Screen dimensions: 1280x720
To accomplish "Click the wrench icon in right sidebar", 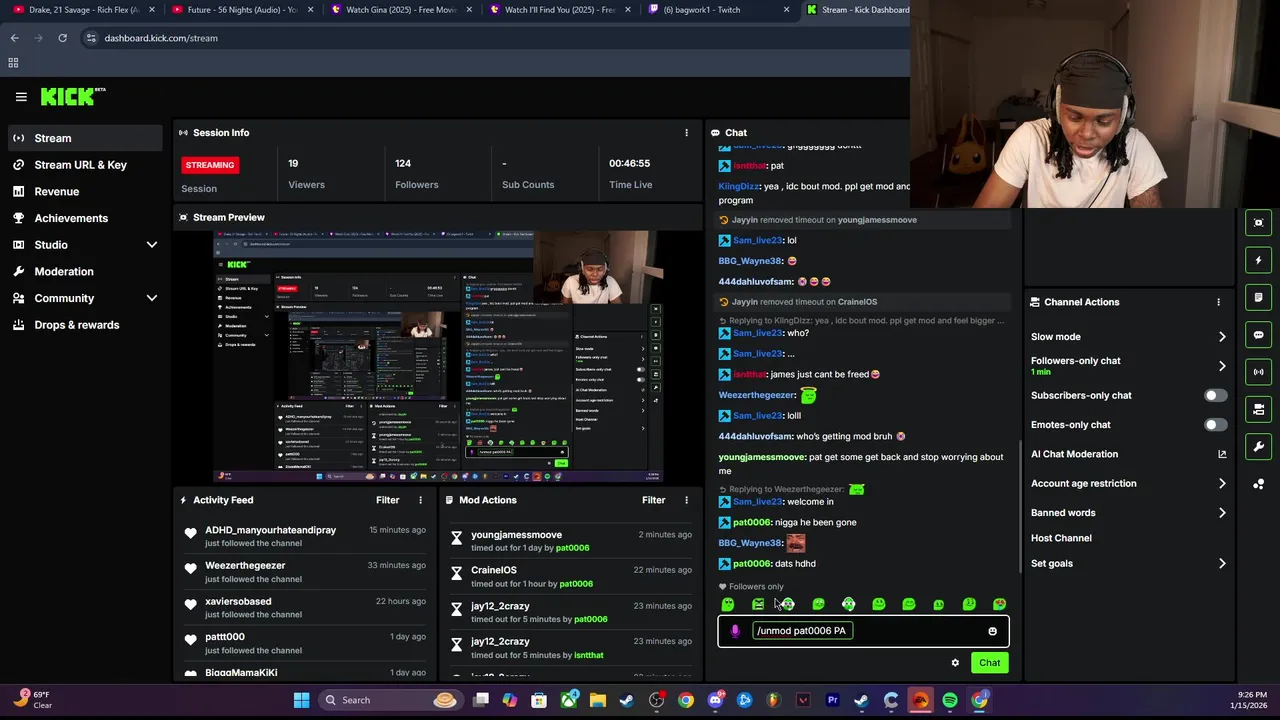I will (x=1259, y=446).
